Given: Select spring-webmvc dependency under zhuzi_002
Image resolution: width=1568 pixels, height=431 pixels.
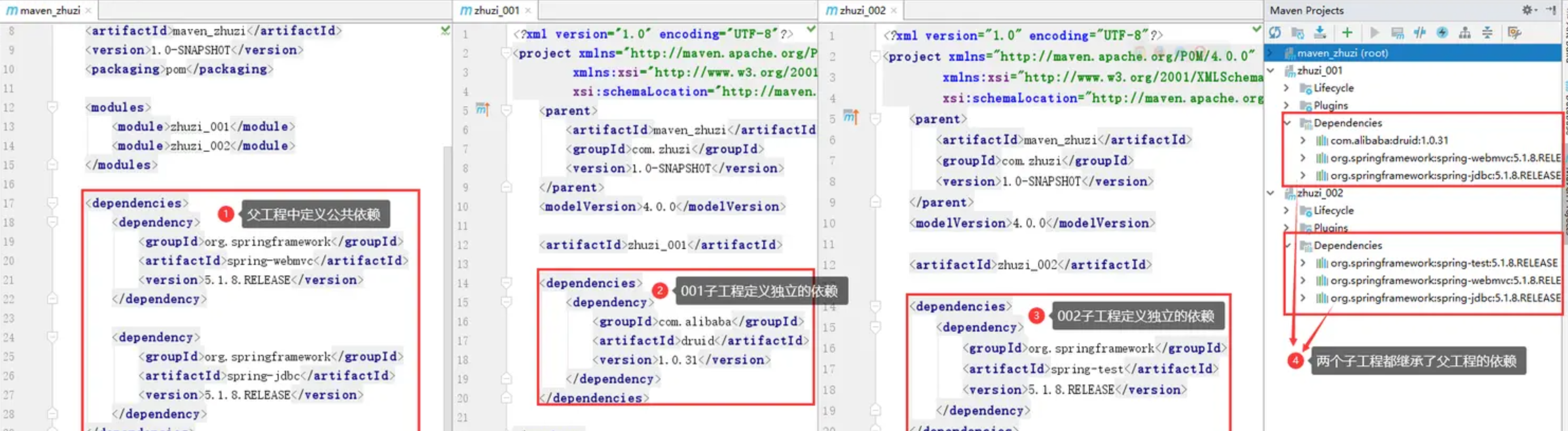Looking at the screenshot, I should (x=1438, y=281).
